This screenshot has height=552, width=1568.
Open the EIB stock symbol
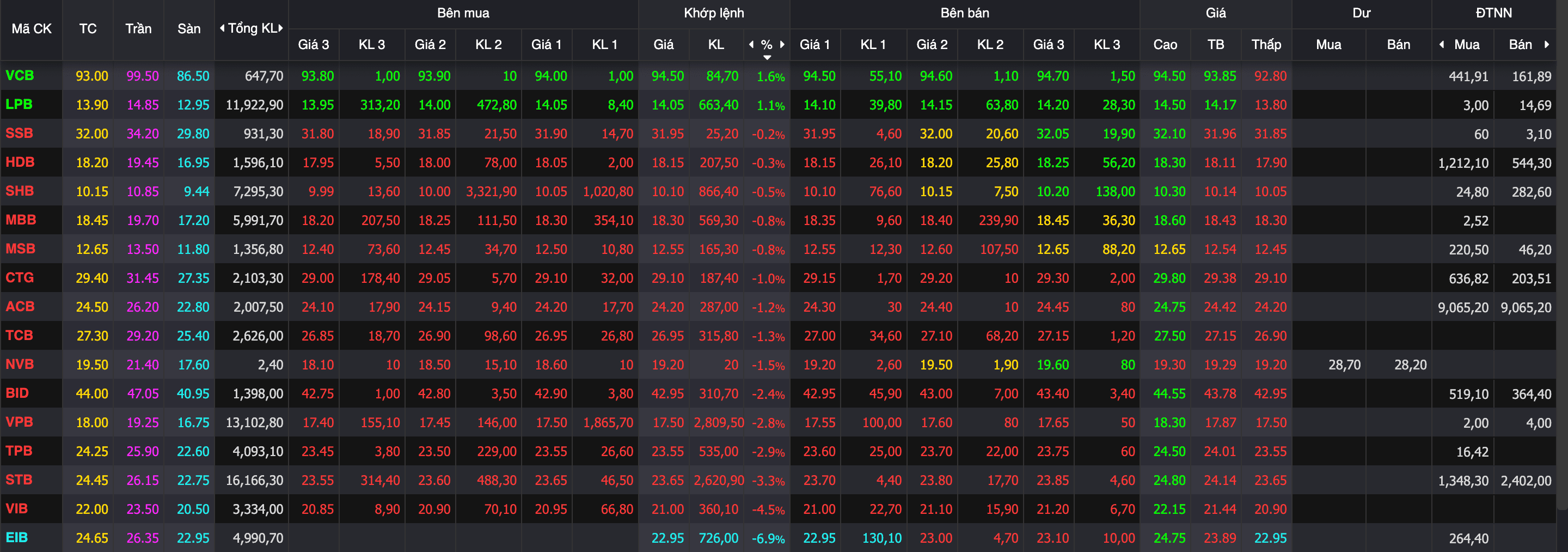(x=16, y=537)
